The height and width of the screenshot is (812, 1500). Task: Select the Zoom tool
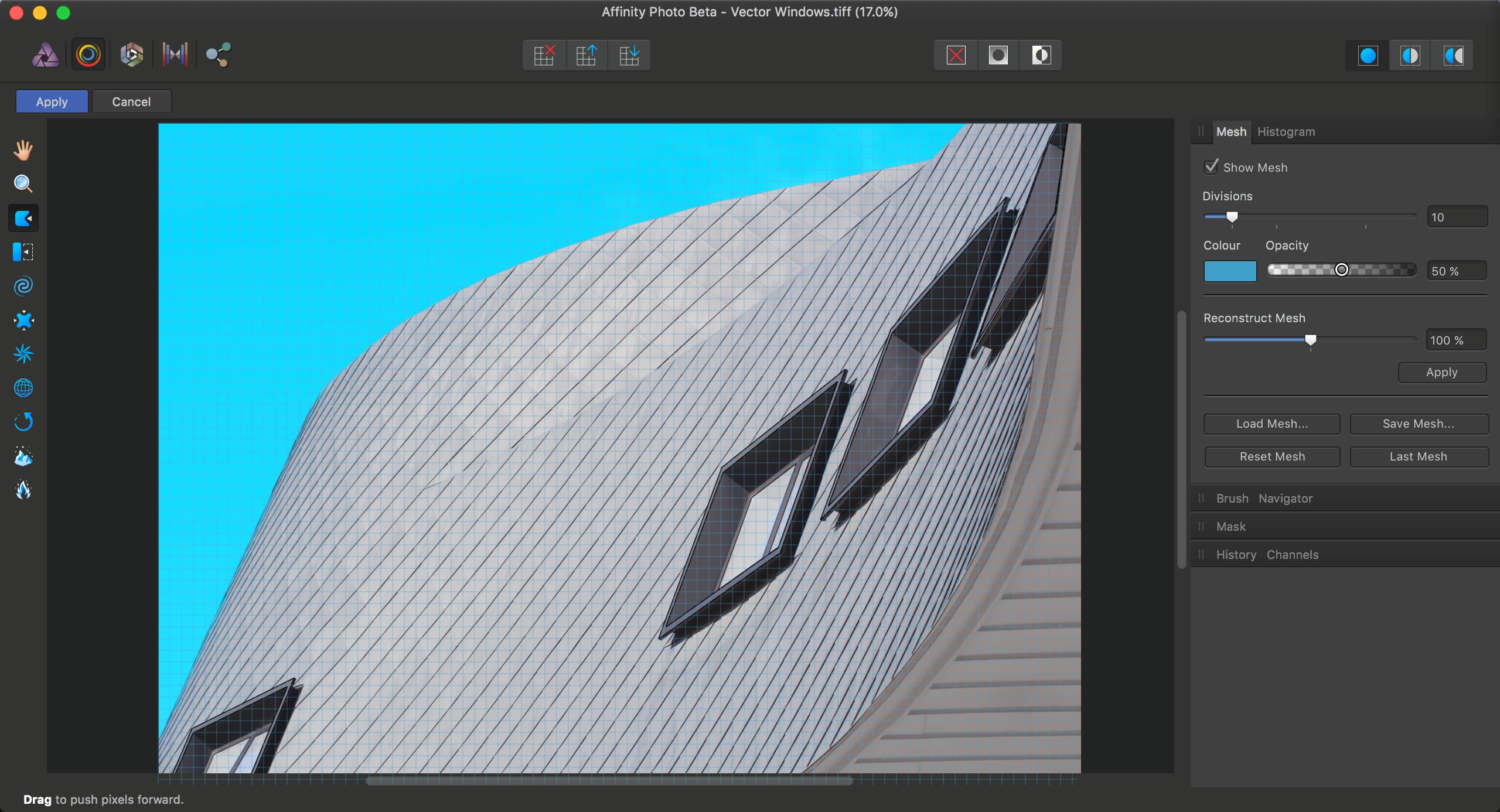[x=23, y=184]
